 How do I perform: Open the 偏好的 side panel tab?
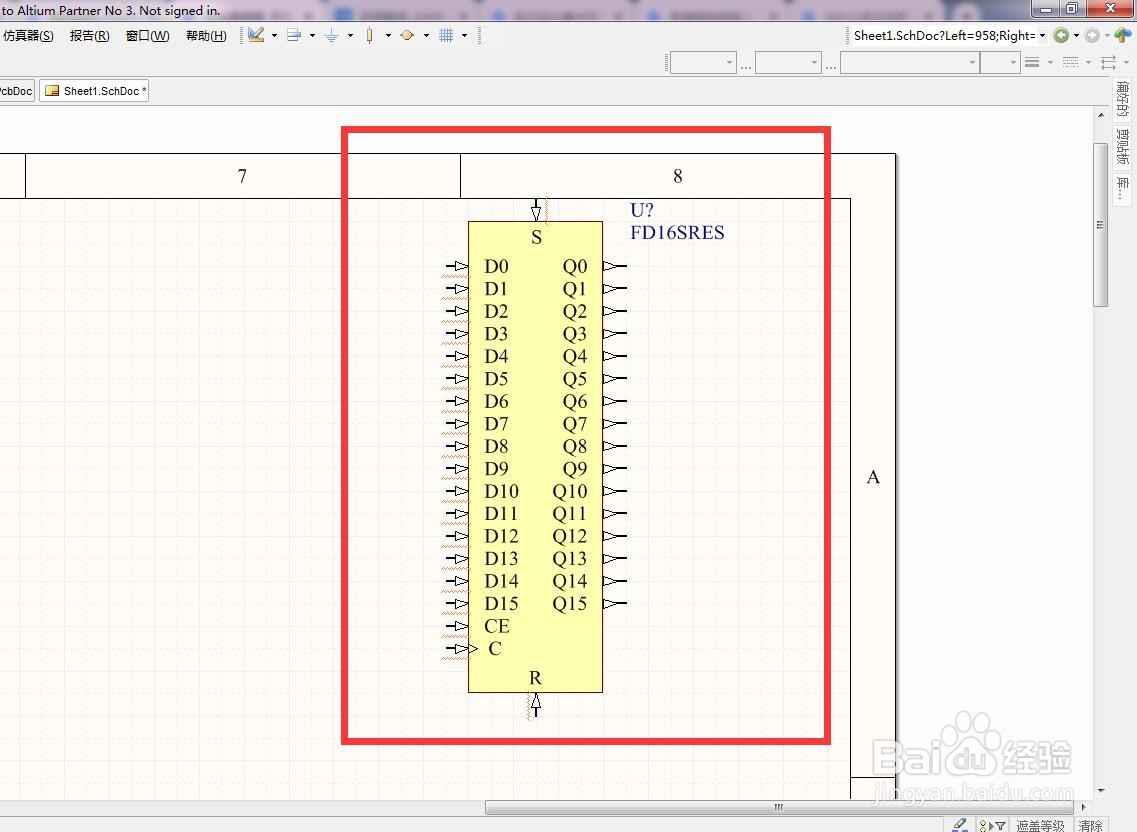pyautogui.click(x=1122, y=99)
